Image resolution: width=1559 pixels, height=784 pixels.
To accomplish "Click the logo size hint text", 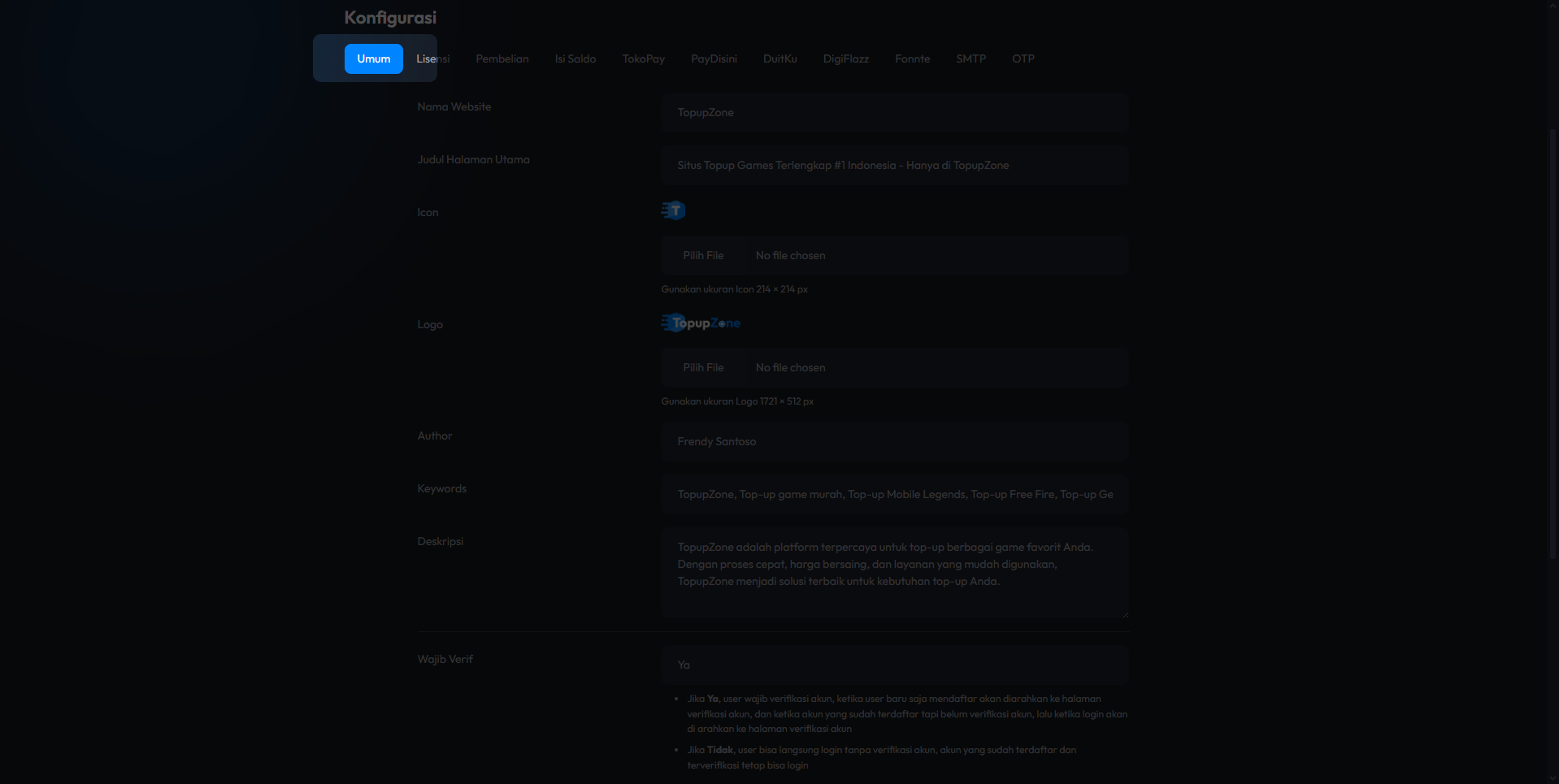I will 737,401.
